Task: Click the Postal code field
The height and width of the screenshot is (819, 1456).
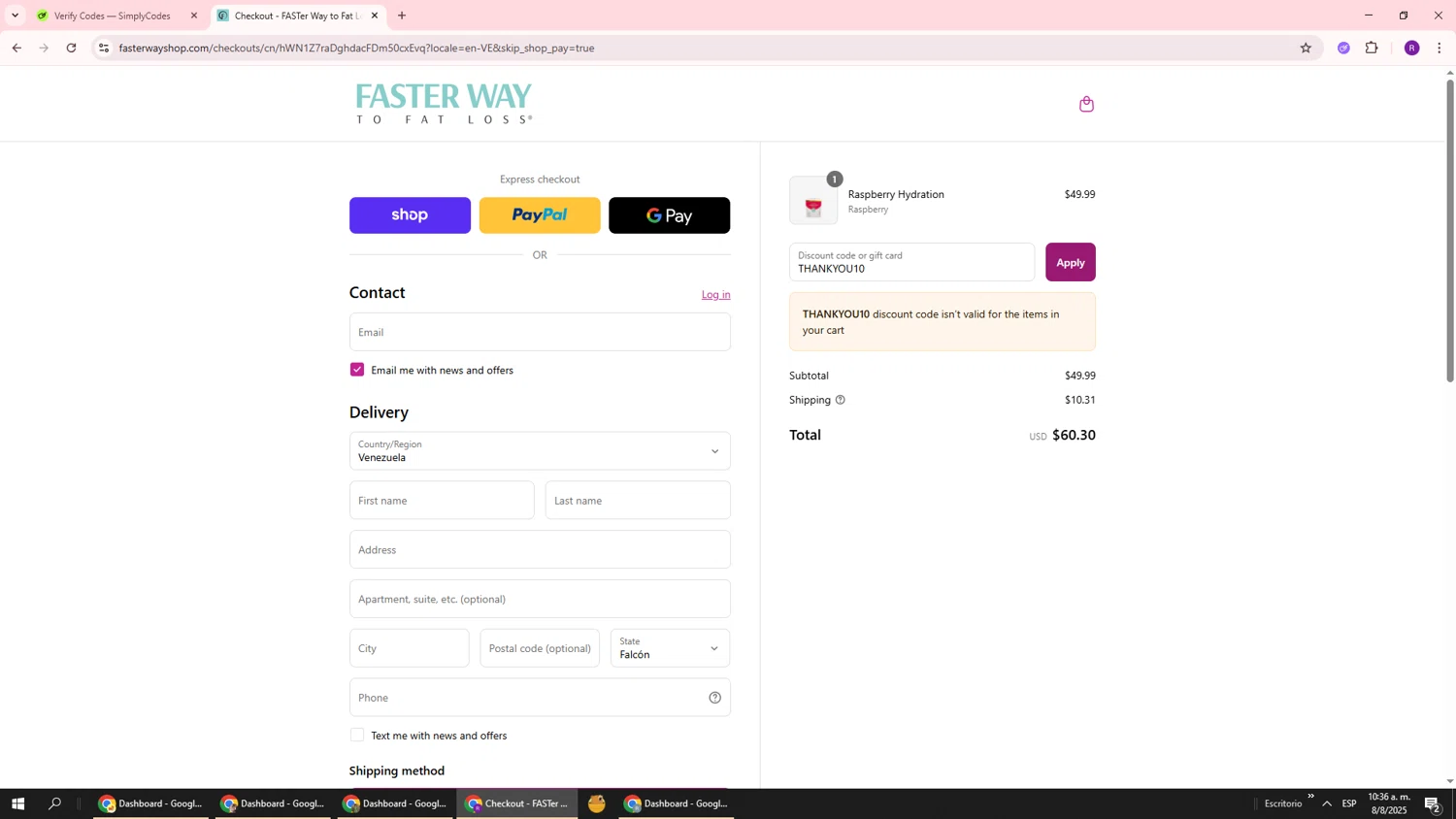Action: tap(540, 648)
